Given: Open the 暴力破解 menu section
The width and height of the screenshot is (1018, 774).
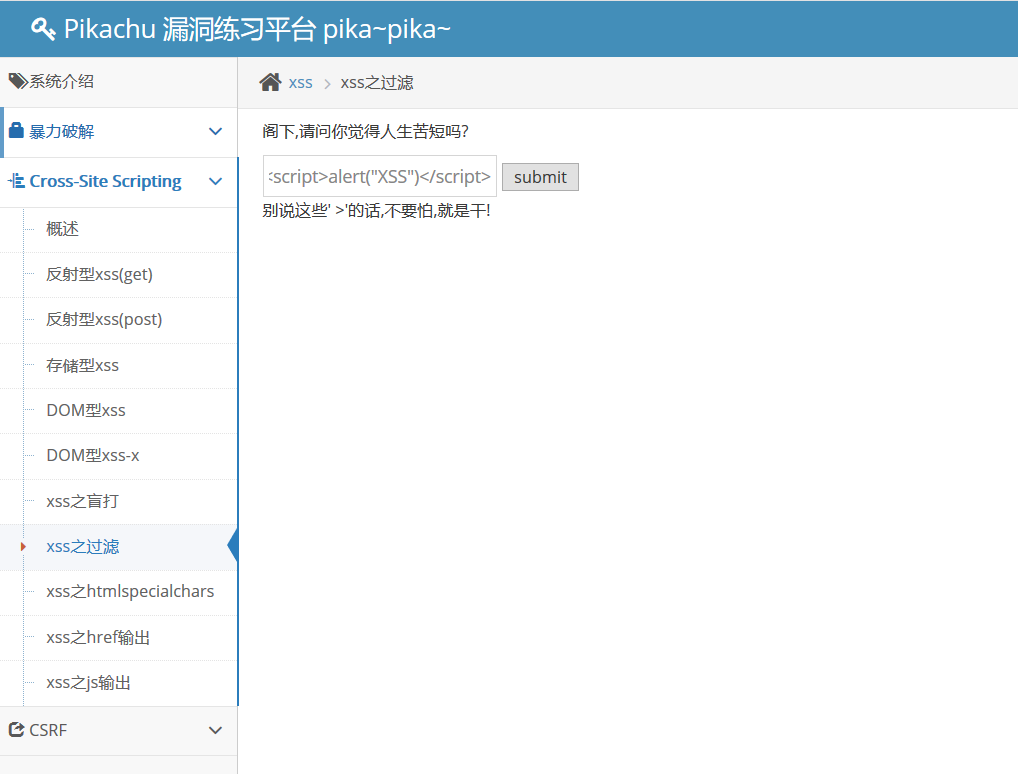Looking at the screenshot, I should click(x=118, y=132).
